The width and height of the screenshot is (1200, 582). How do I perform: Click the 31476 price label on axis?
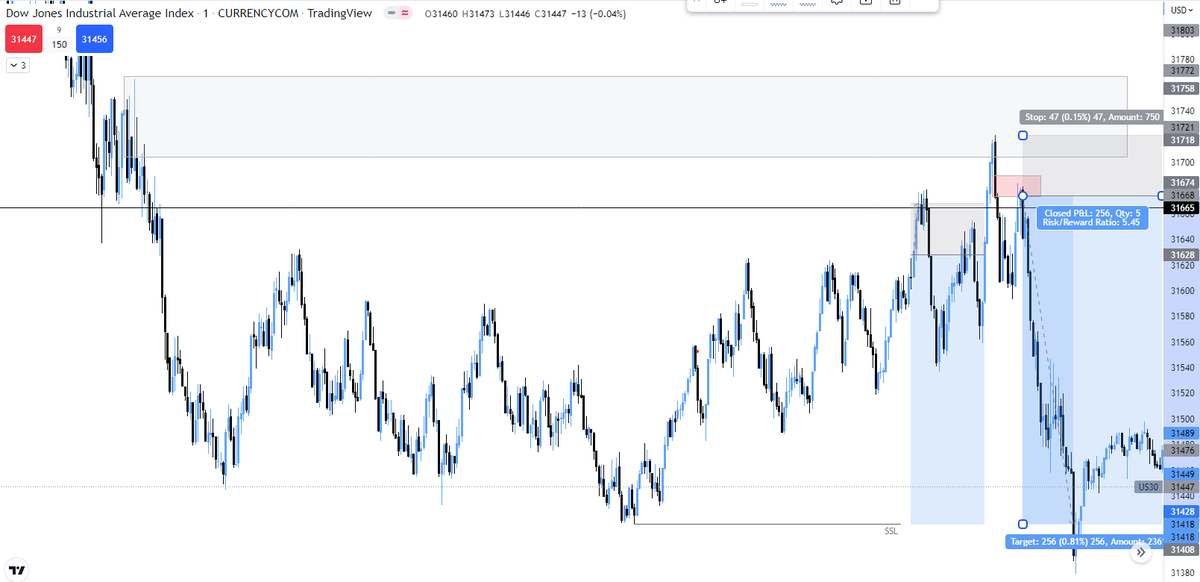coord(1181,450)
